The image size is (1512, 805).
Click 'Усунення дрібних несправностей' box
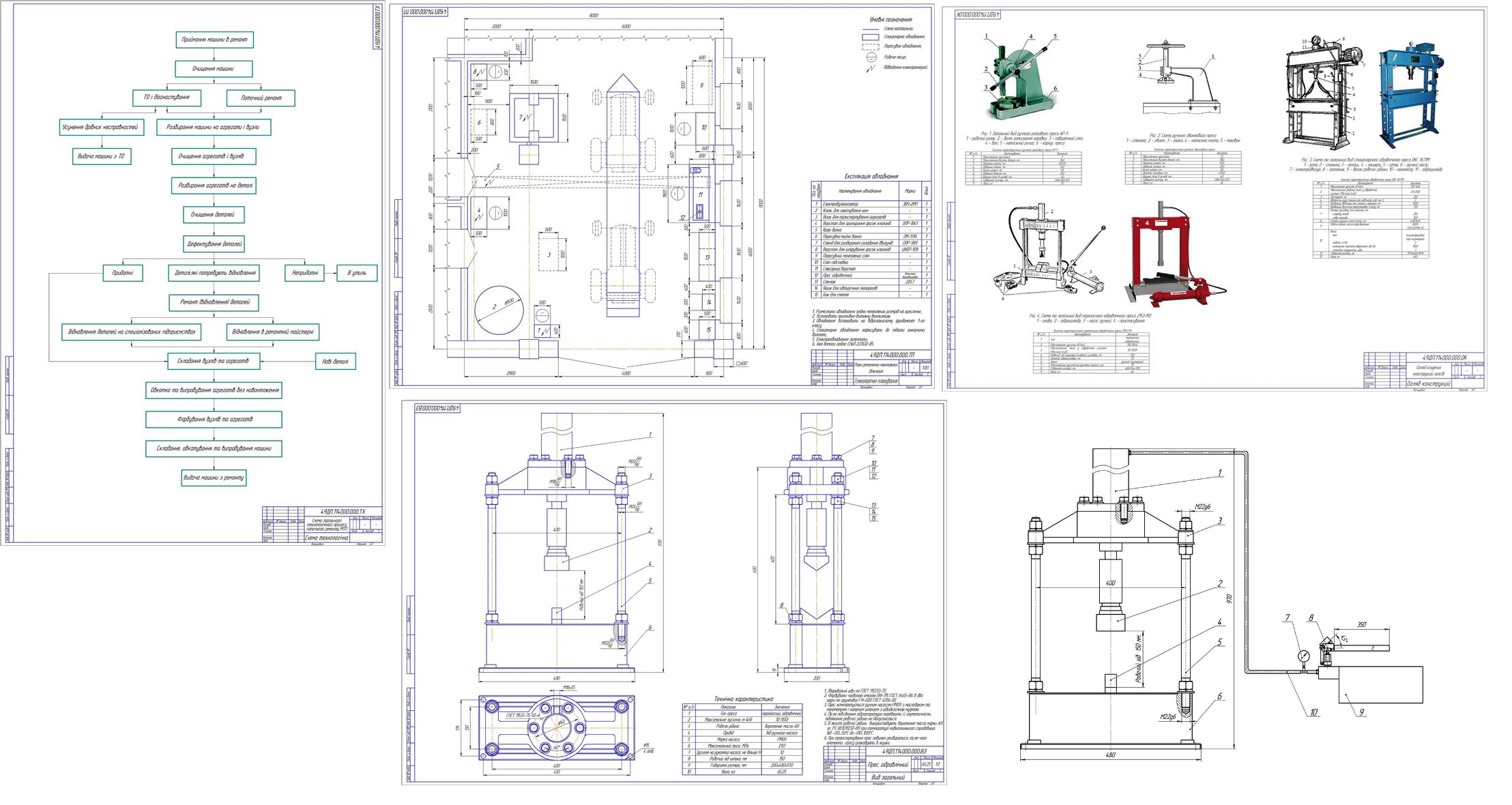102,127
